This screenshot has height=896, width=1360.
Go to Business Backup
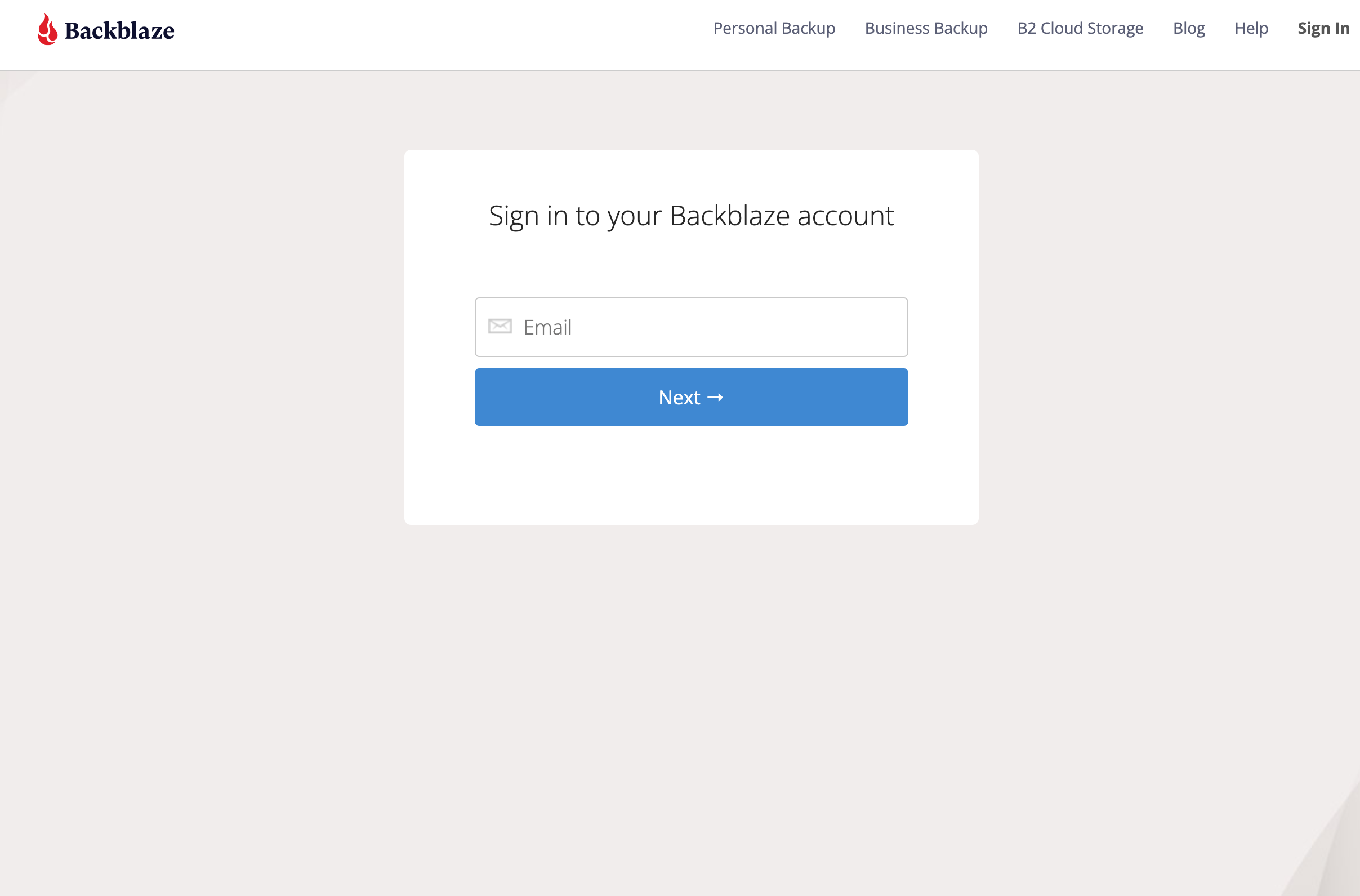[x=926, y=28]
